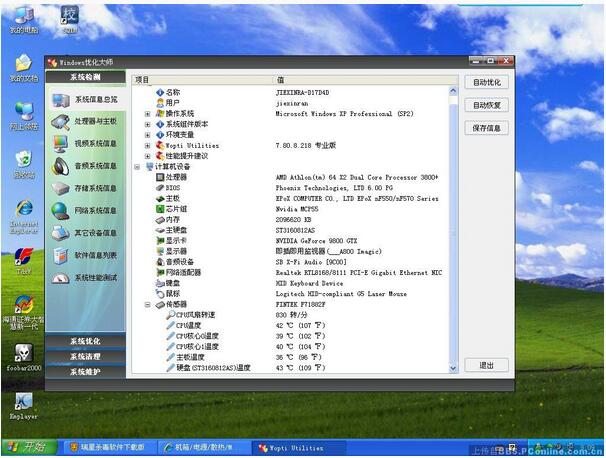Click the 音频设备 row icon
This screenshot has height=458, width=606.
coord(160,262)
